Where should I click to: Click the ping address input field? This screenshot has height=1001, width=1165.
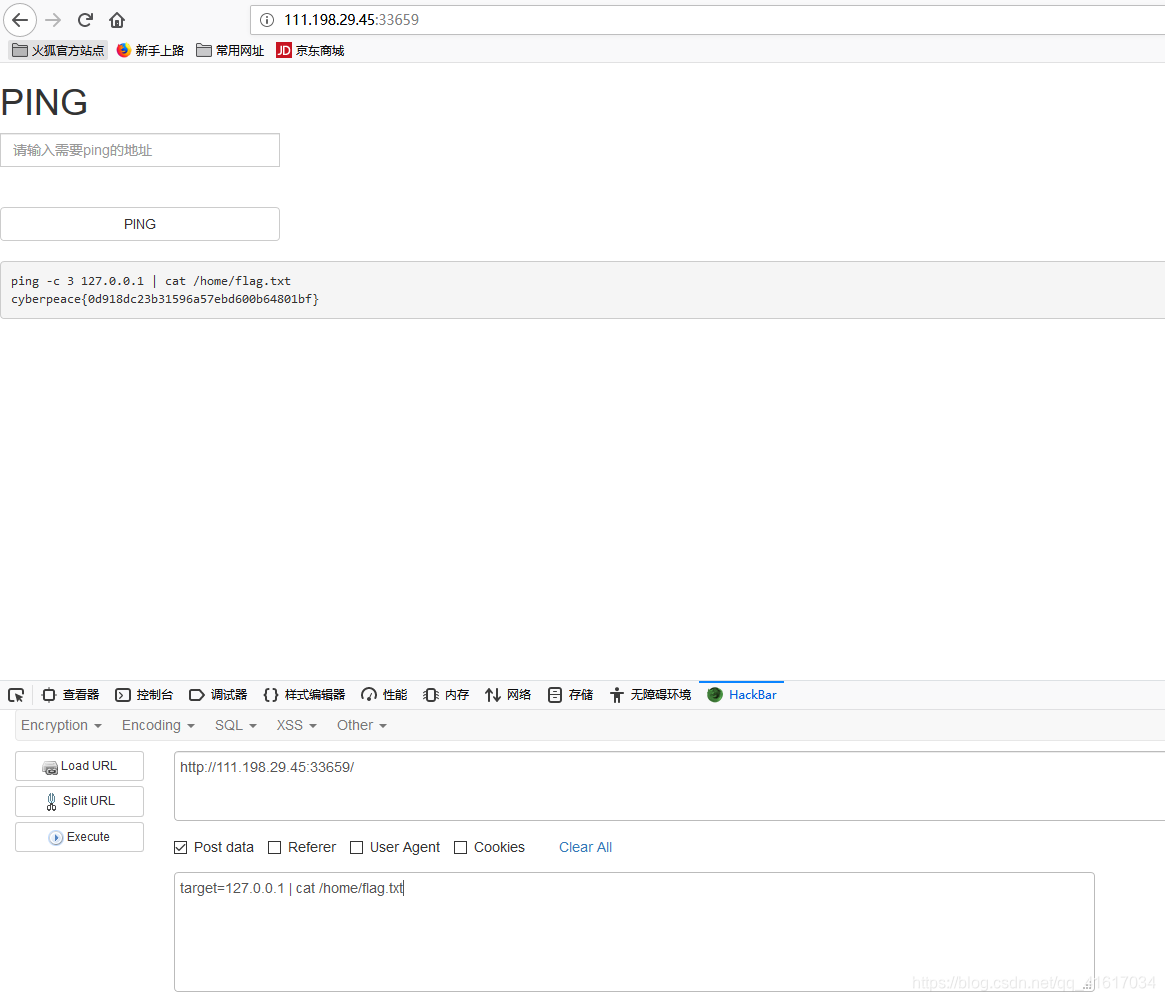point(140,150)
